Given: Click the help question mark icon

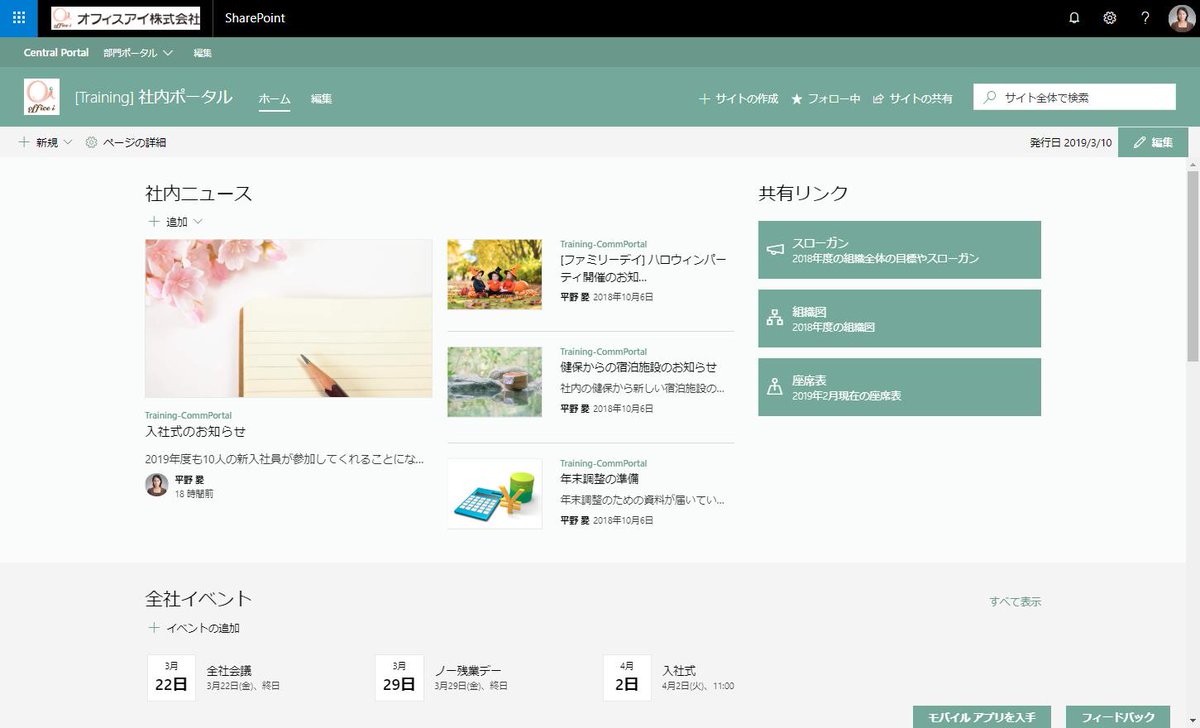Looking at the screenshot, I should coord(1145,18).
